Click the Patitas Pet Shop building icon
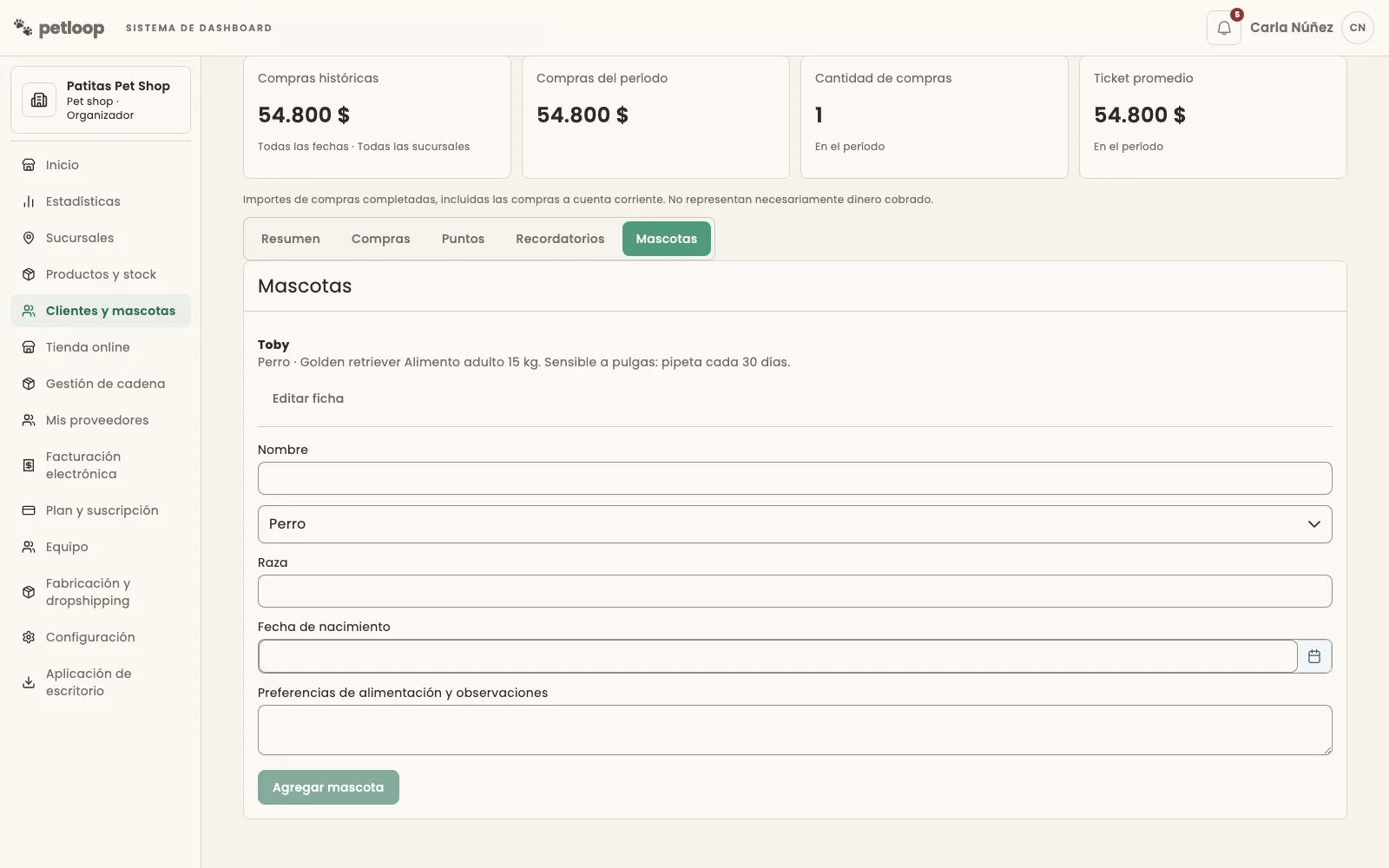The height and width of the screenshot is (868, 1389). pyautogui.click(x=39, y=100)
